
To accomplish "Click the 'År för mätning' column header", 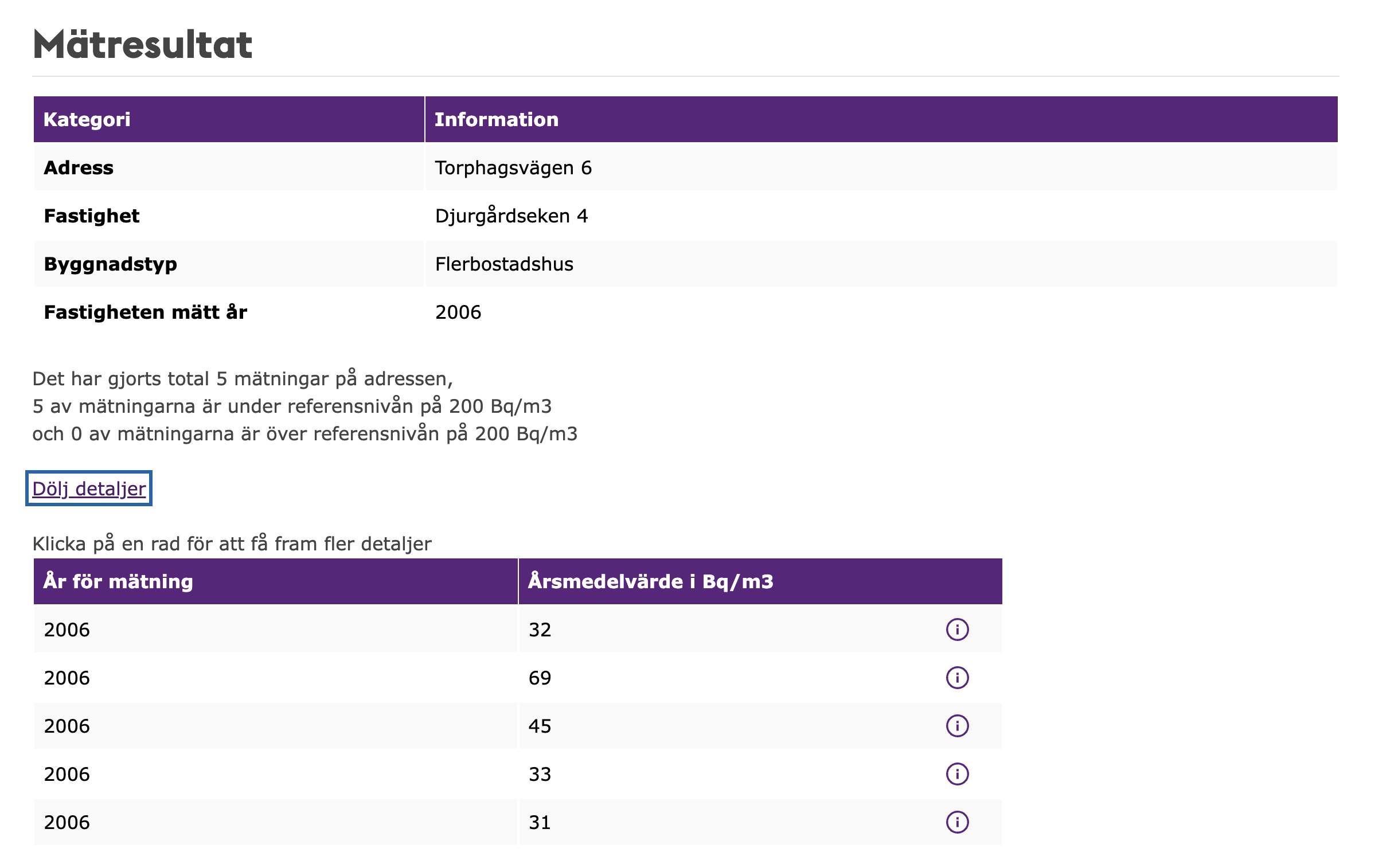I will (118, 581).
